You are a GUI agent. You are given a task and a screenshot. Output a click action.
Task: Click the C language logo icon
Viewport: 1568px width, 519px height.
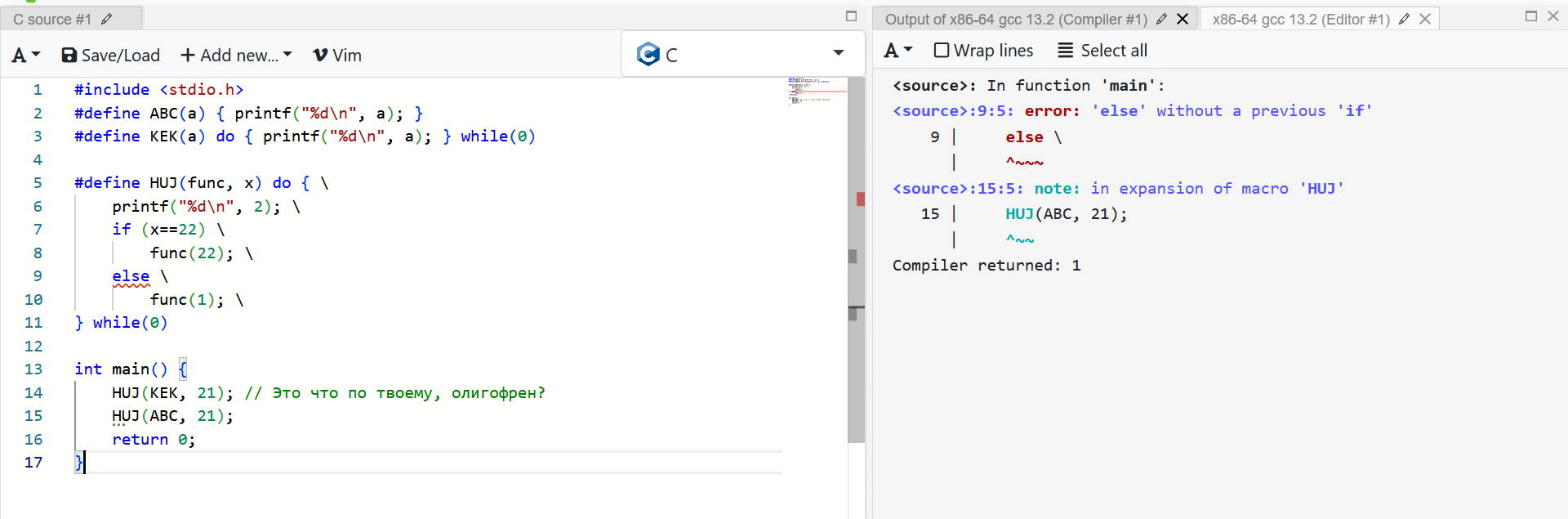click(x=648, y=54)
